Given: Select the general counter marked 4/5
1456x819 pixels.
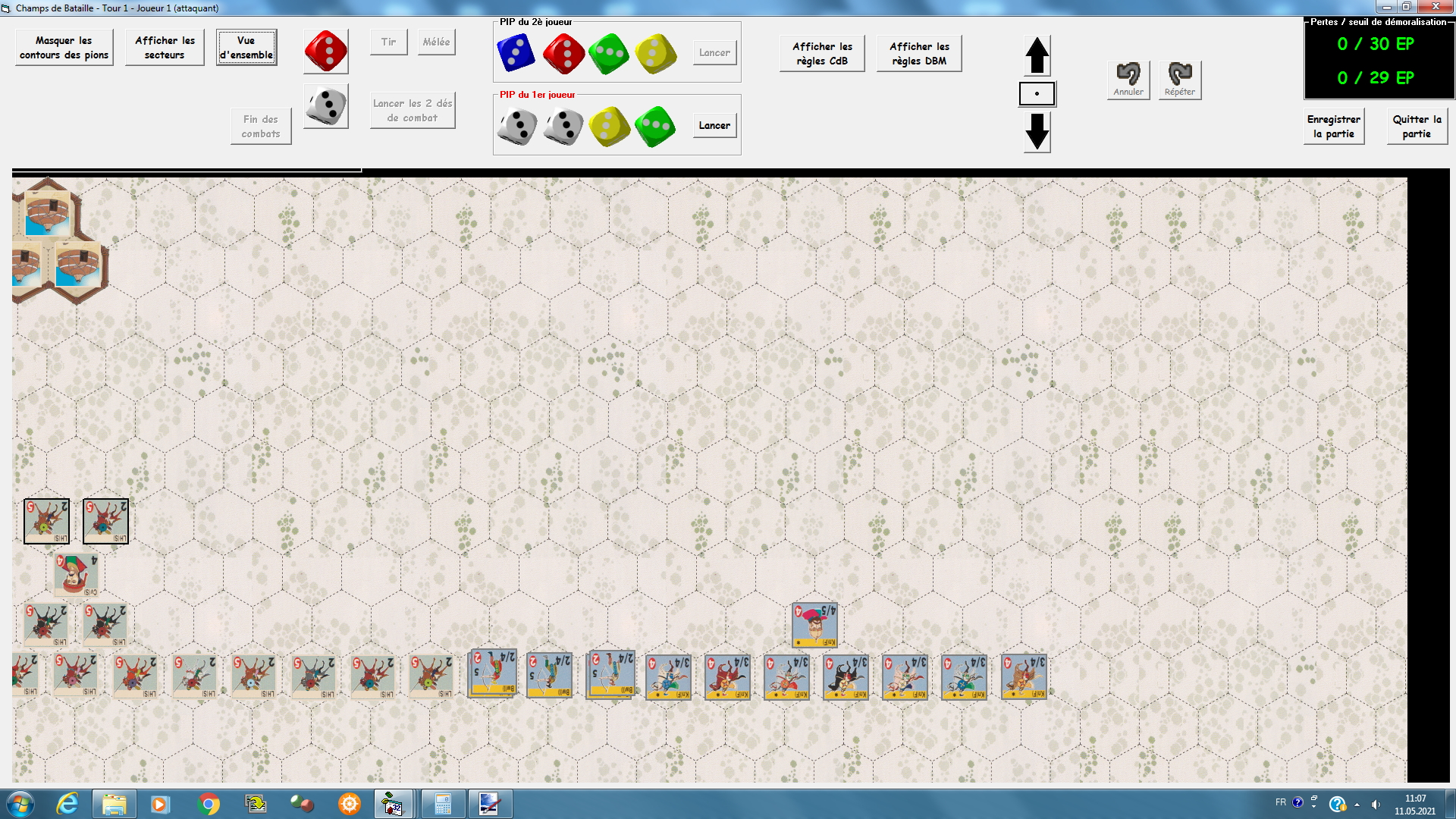Looking at the screenshot, I should pos(814,625).
